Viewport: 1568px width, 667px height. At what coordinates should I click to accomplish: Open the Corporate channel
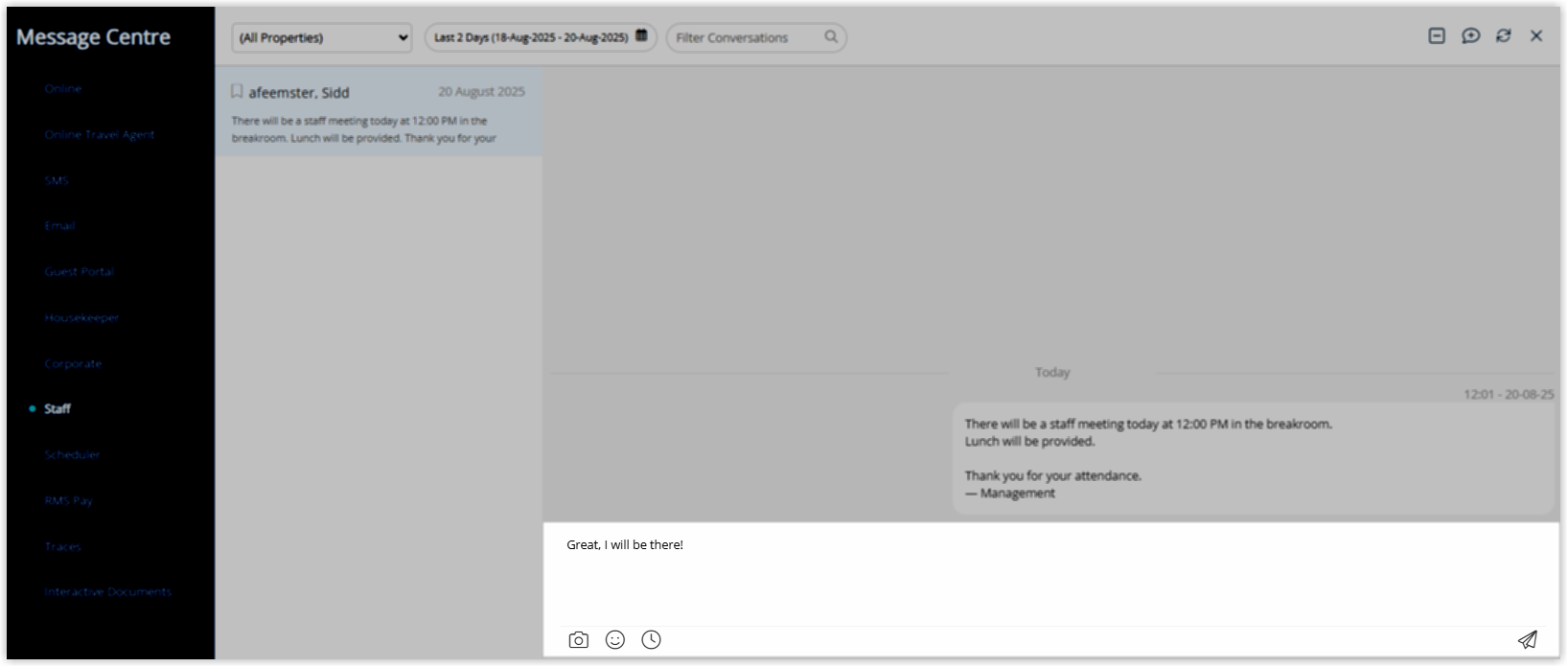pyautogui.click(x=73, y=363)
